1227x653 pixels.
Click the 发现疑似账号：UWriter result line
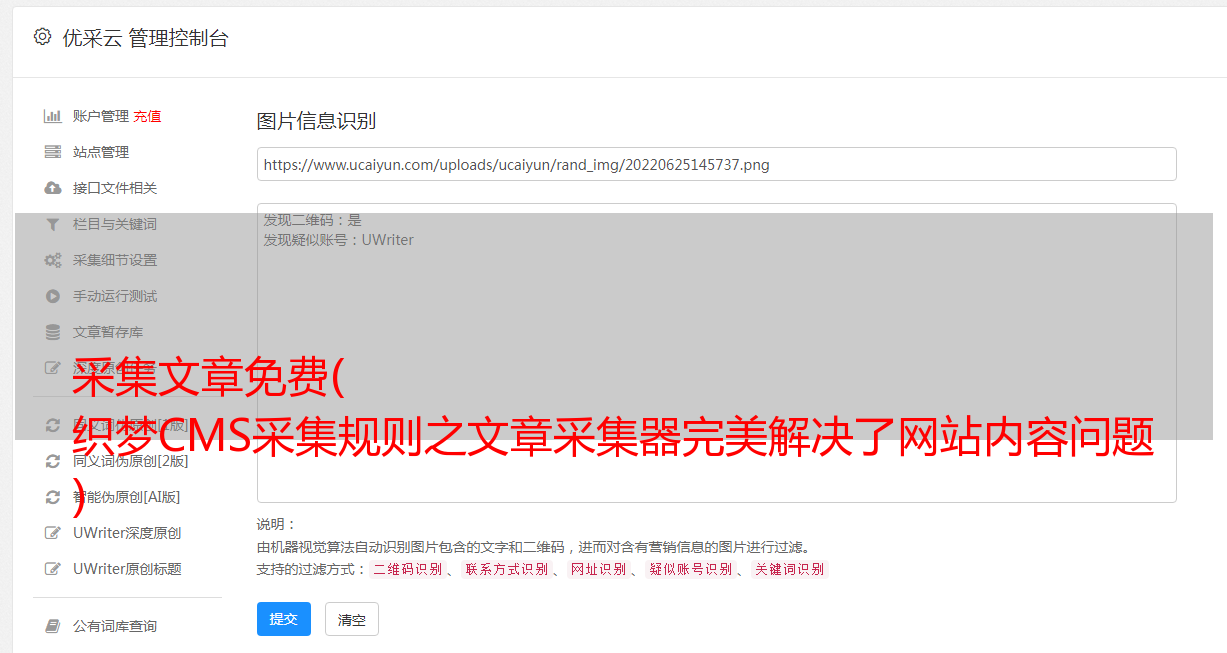tap(338, 240)
